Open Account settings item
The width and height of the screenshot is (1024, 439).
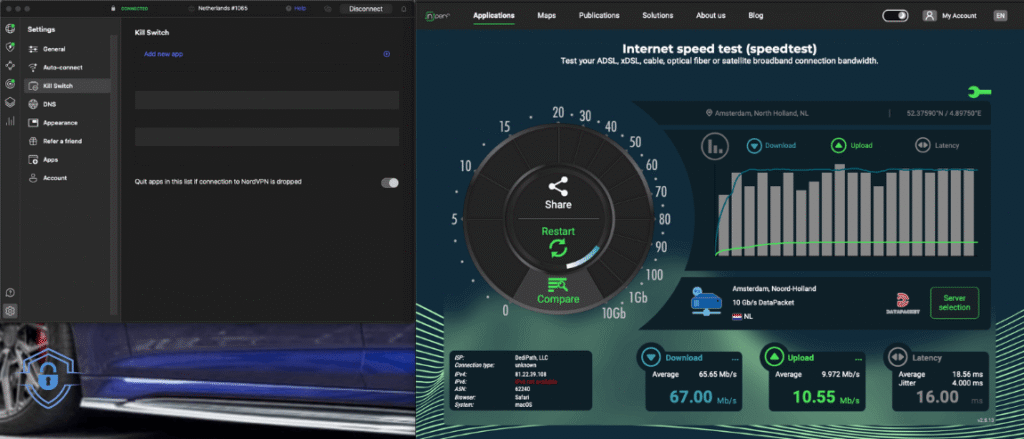(67, 178)
